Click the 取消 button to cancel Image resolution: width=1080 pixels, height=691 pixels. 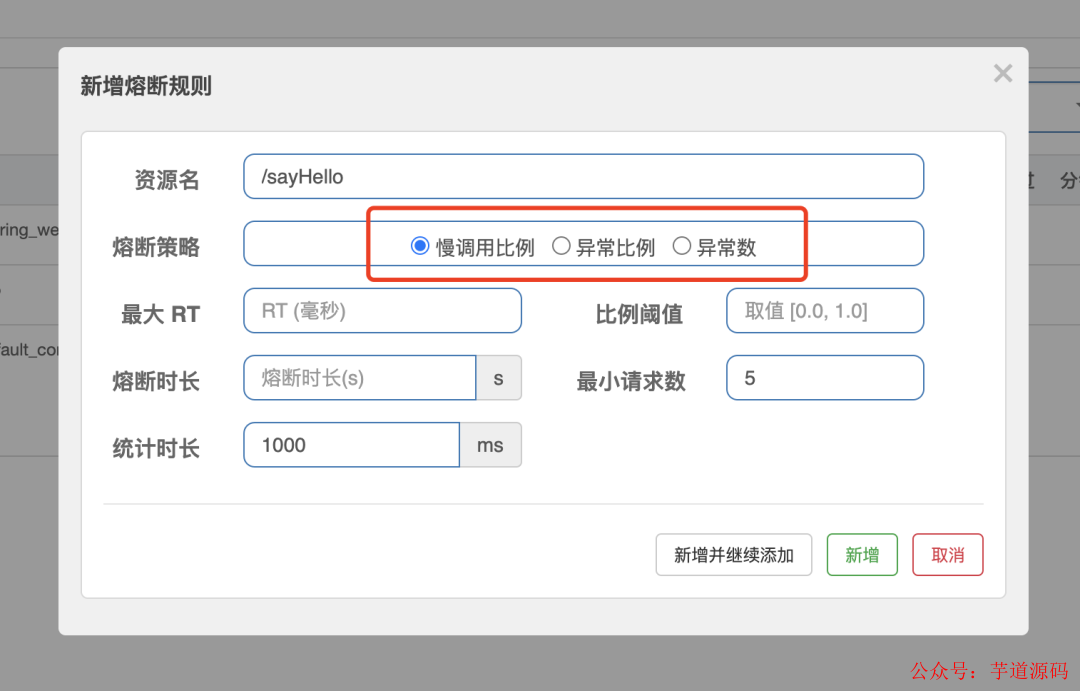pos(948,555)
